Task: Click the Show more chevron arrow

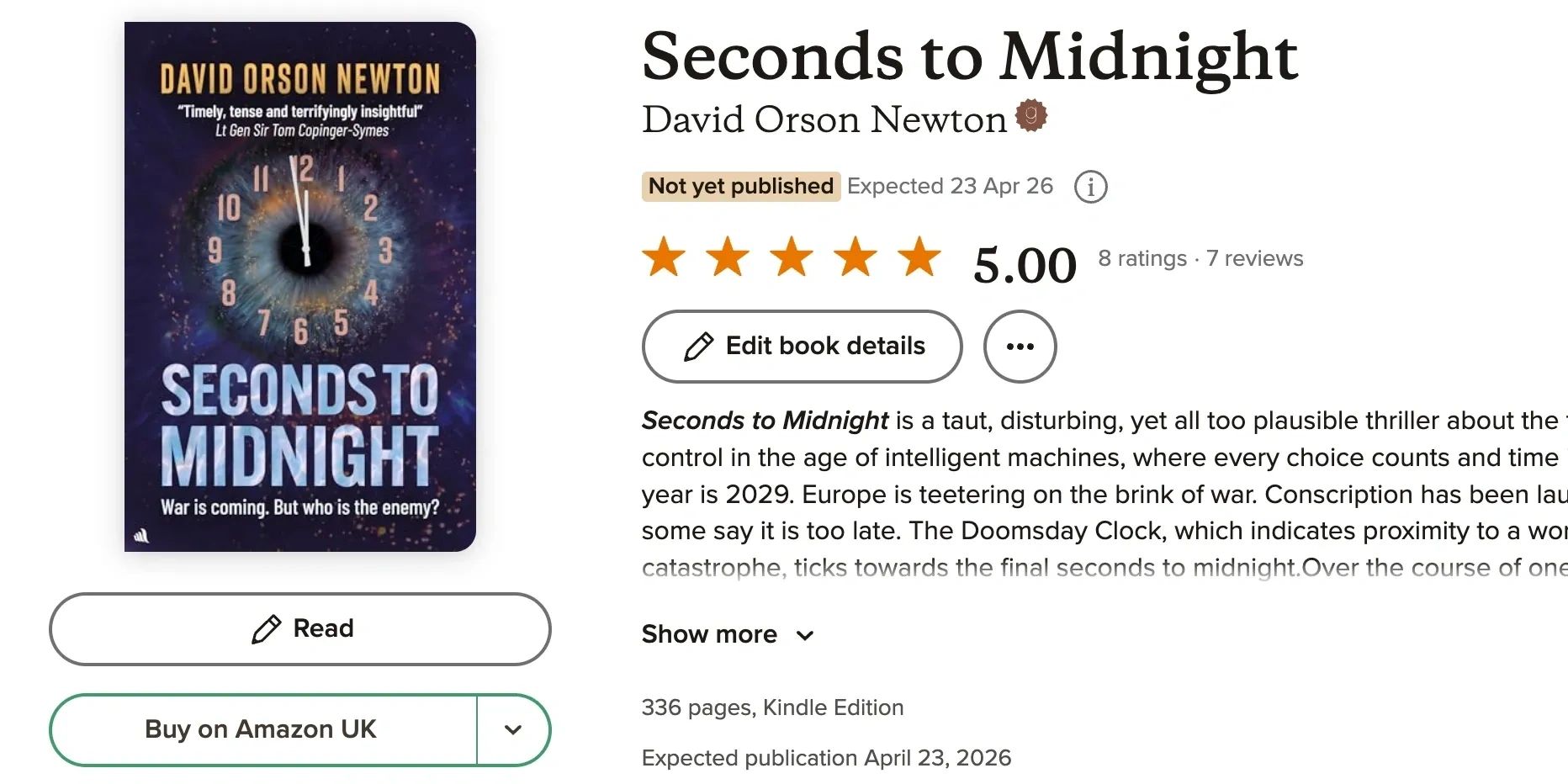Action: (x=805, y=636)
